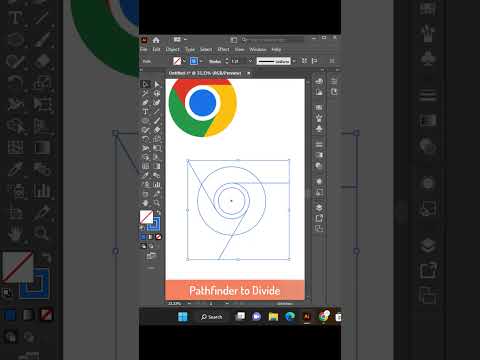Pick the Width tool

coord(146,148)
